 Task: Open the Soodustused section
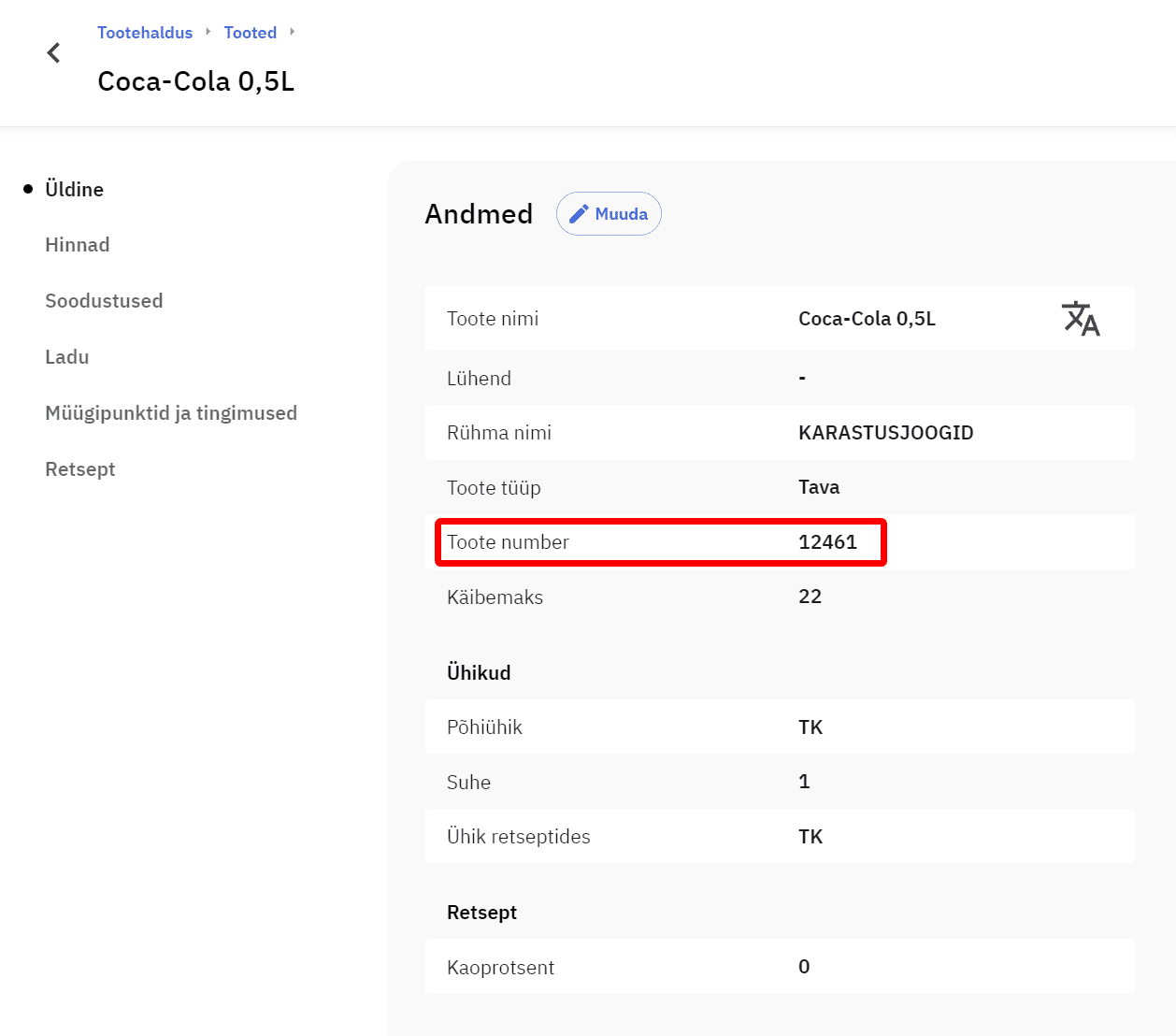tap(104, 301)
